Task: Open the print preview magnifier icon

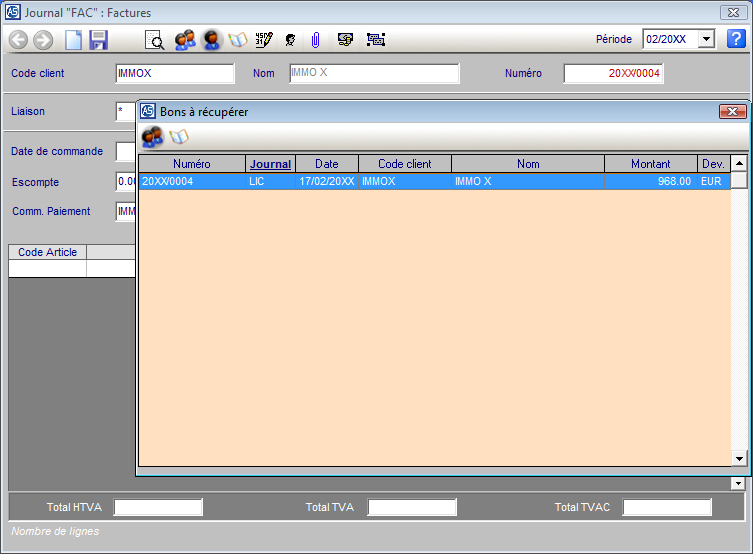Action: tap(155, 40)
